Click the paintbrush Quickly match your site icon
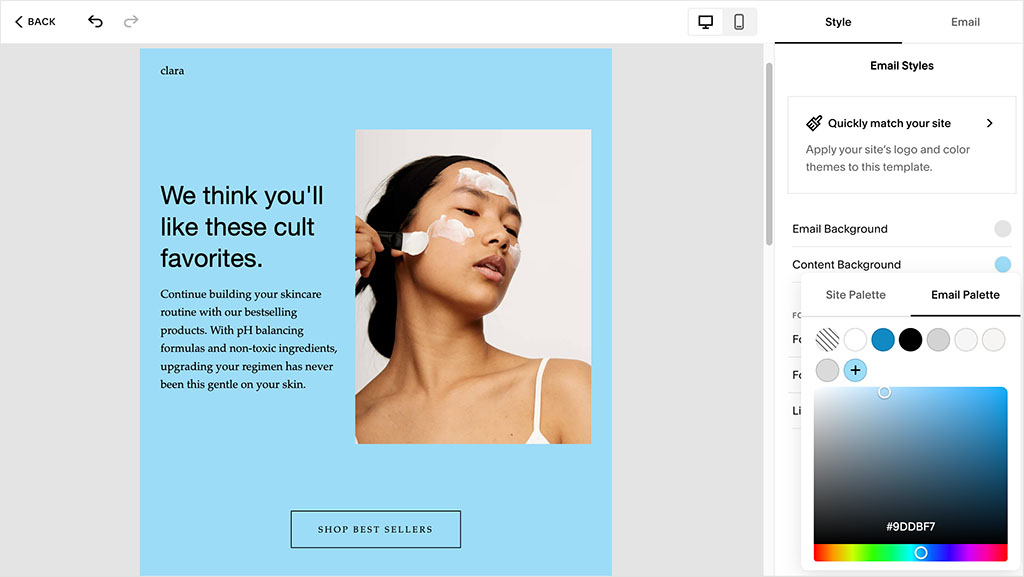The height and width of the screenshot is (577, 1024). coord(814,123)
